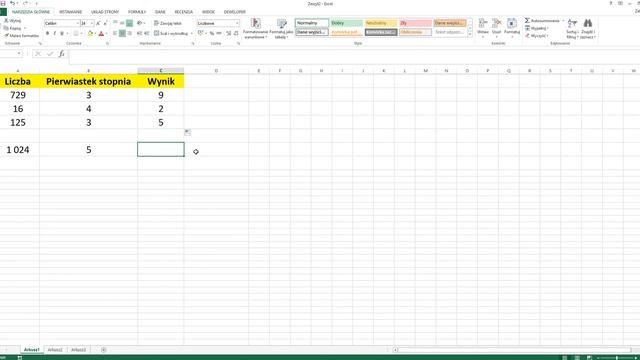This screenshot has height=360, width=640.
Task: Apply yellow fill color
Action: pyautogui.click(x=91, y=33)
